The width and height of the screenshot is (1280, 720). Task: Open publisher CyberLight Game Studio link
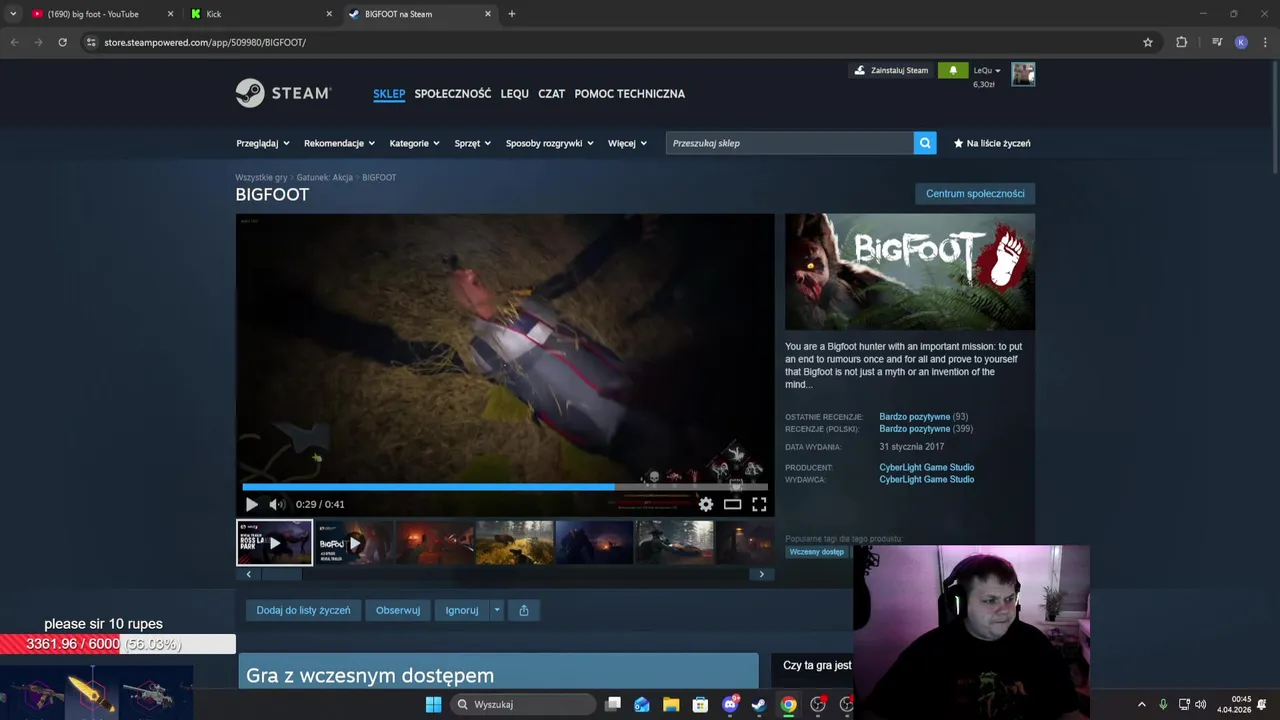pyautogui.click(x=927, y=479)
